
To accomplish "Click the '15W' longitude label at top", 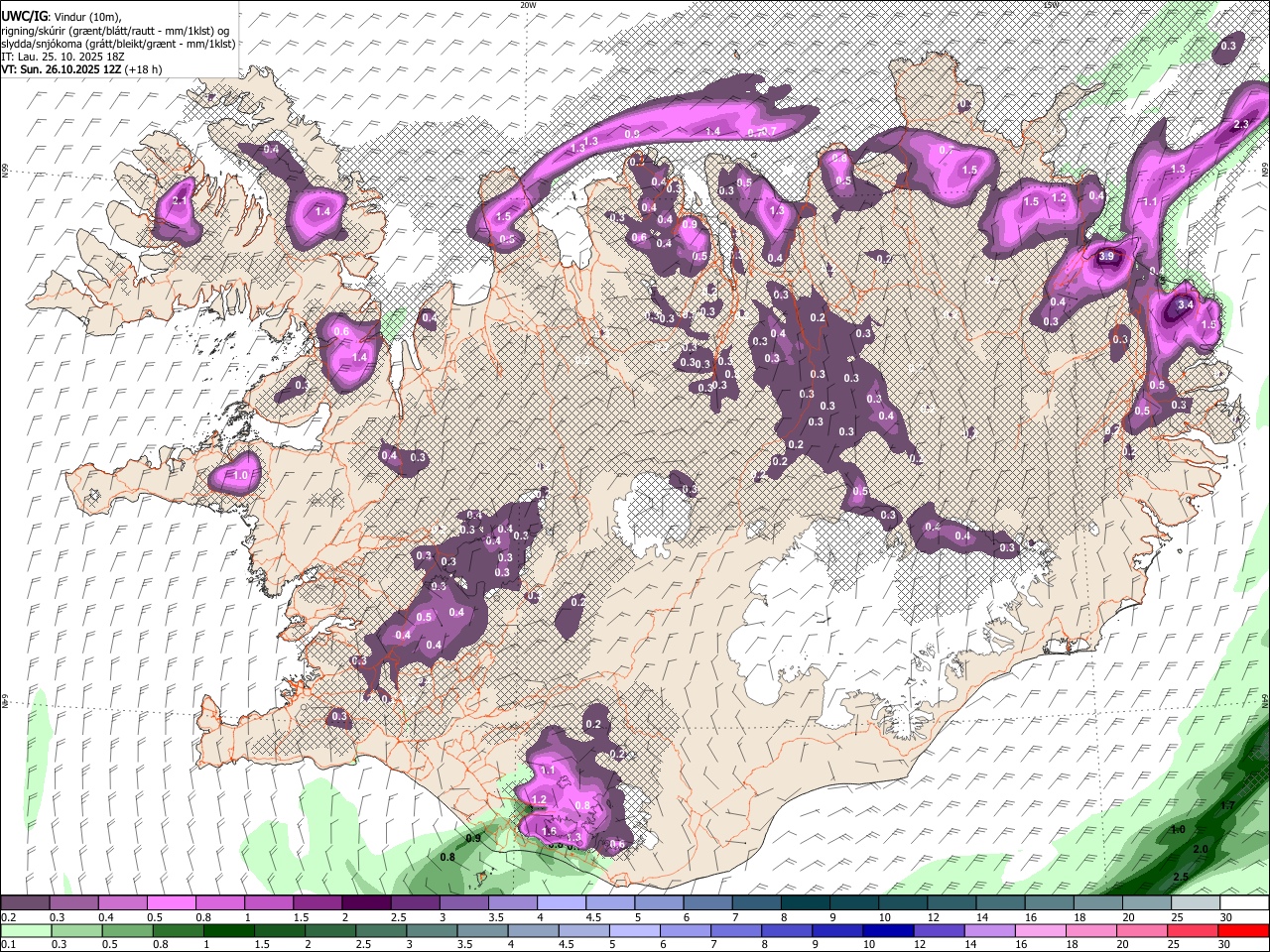I will coord(1052,5).
